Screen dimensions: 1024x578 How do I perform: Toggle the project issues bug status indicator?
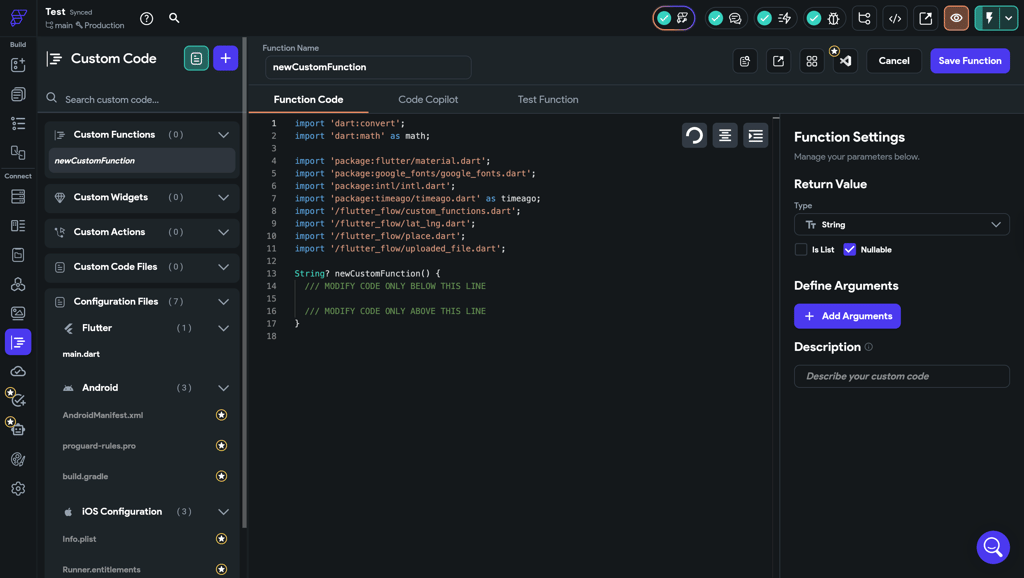pos(824,18)
